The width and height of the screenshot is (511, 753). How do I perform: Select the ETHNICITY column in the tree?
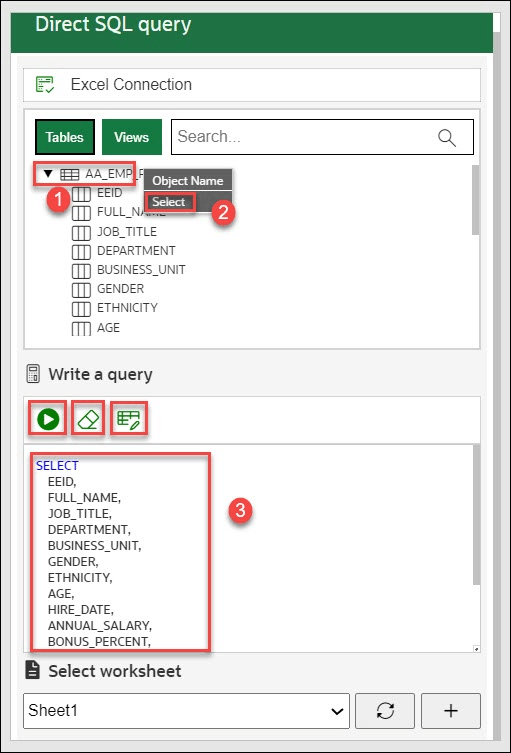(127, 308)
